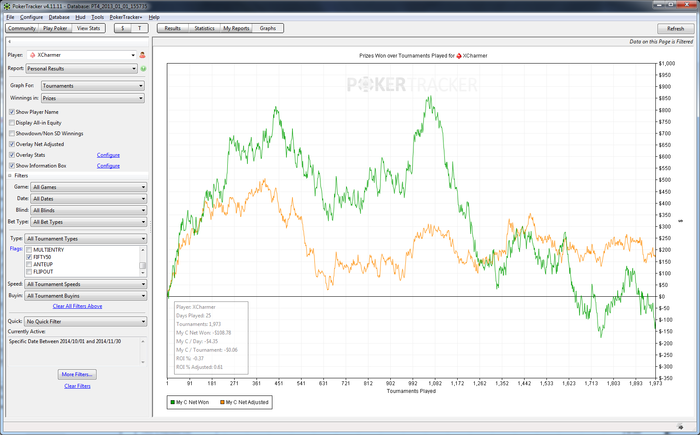Select the T tournaments button
700x435 pixels.
click(x=139, y=28)
